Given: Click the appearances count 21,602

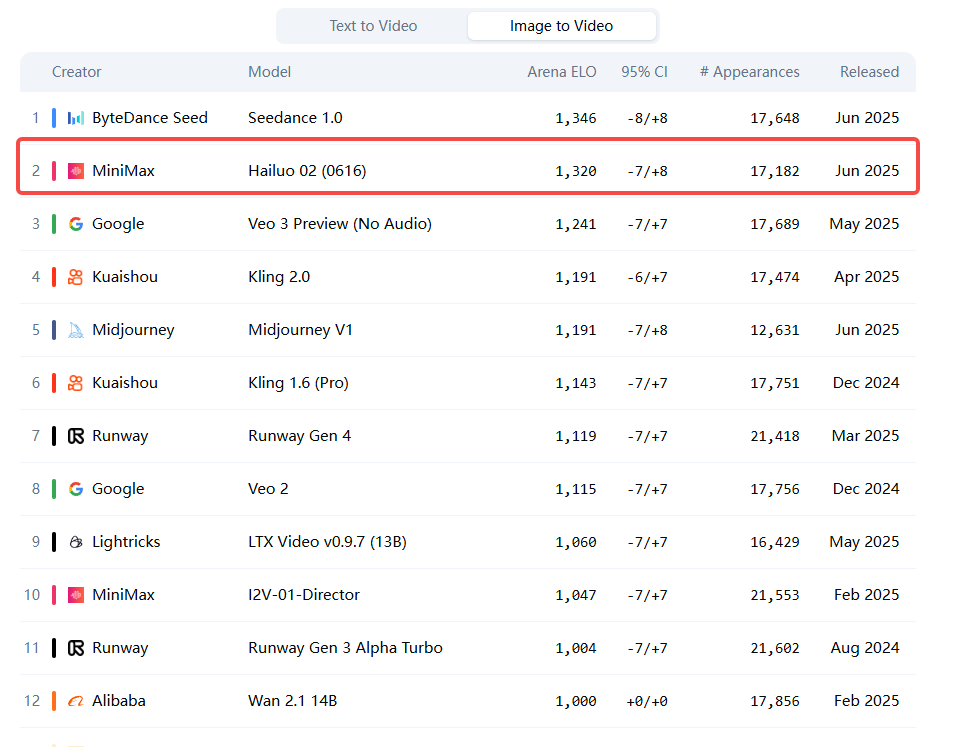Looking at the screenshot, I should click(774, 647).
